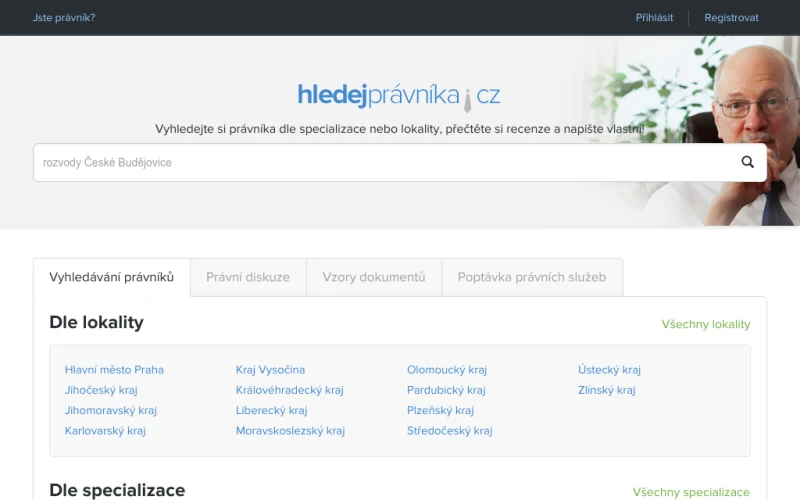
Task: Open the Vzory dokumentů tab
Action: 373,277
